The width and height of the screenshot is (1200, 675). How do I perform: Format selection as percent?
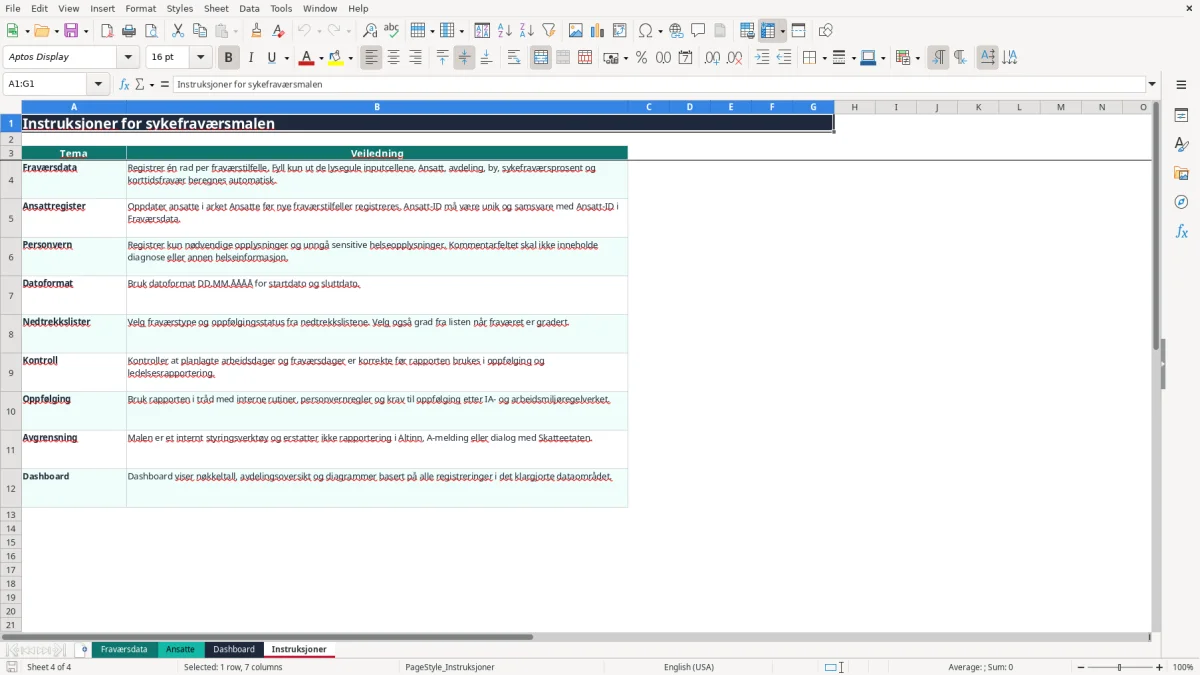[641, 58]
